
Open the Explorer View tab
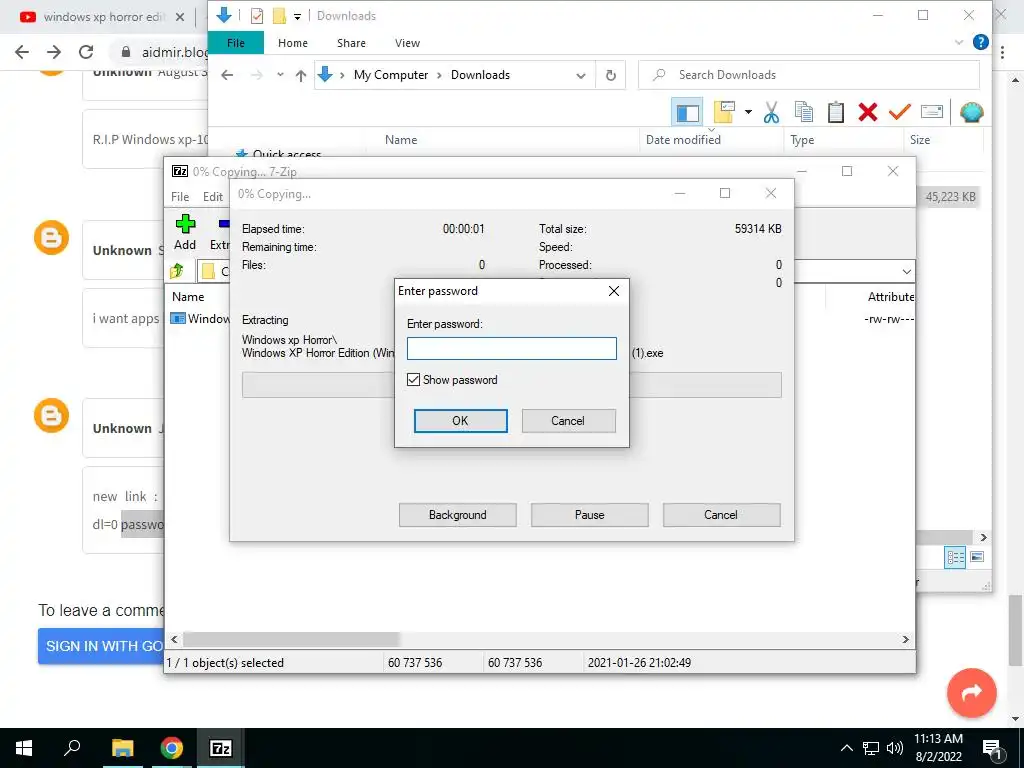point(408,43)
